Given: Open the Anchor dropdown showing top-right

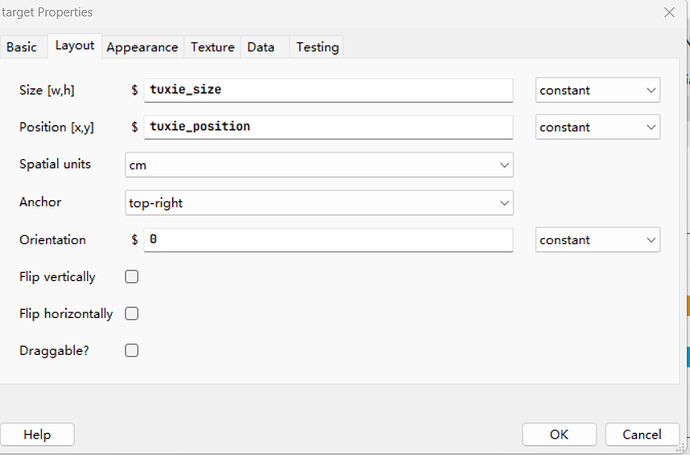Looking at the screenshot, I should click(x=319, y=203).
